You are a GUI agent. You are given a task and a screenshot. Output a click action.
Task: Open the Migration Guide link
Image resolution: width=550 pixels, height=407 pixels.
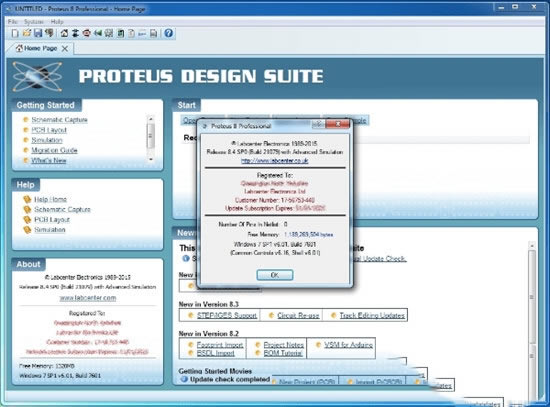coord(54,150)
